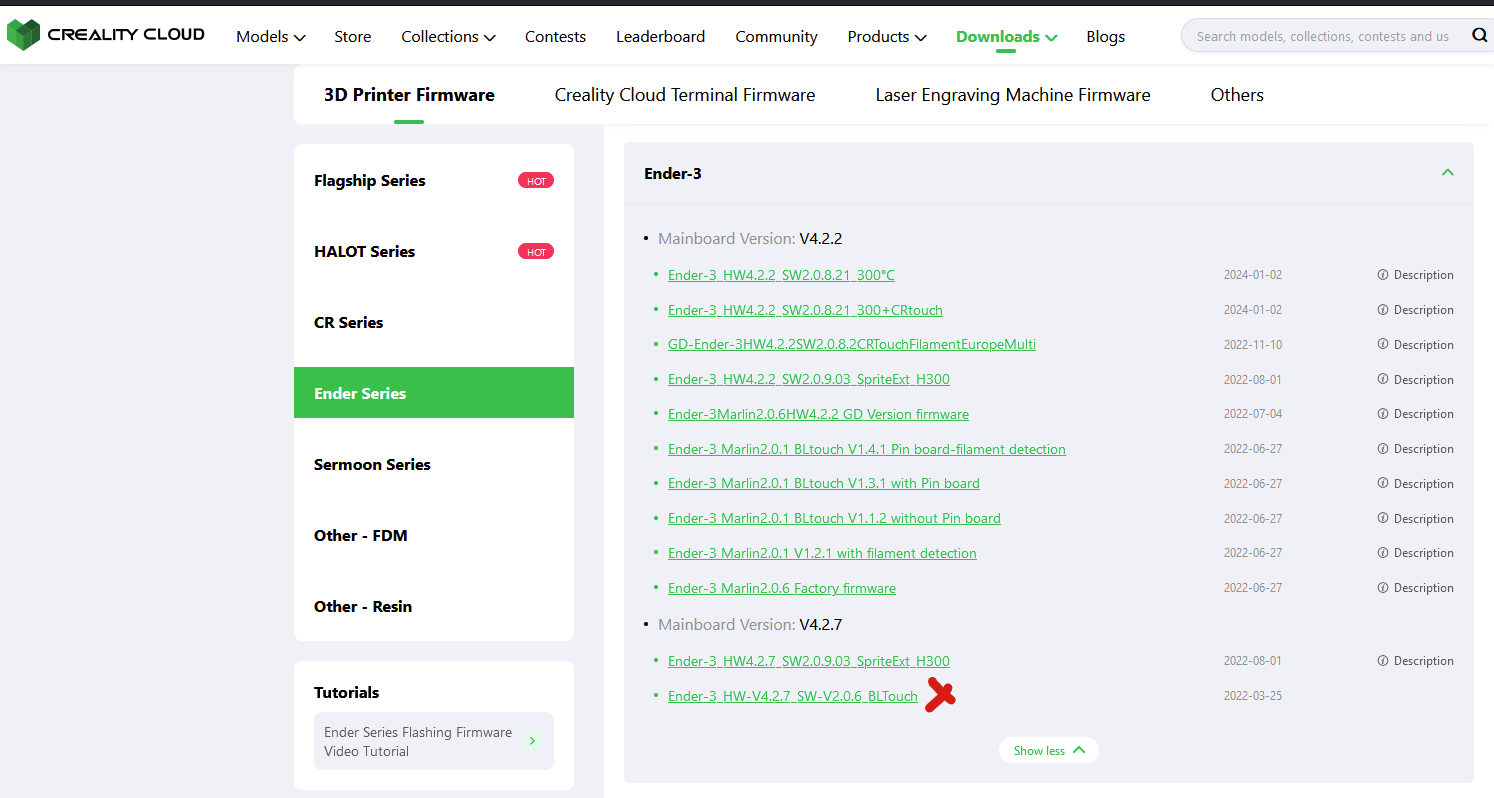
Task: Open the Models dropdown menu
Action: coord(270,36)
